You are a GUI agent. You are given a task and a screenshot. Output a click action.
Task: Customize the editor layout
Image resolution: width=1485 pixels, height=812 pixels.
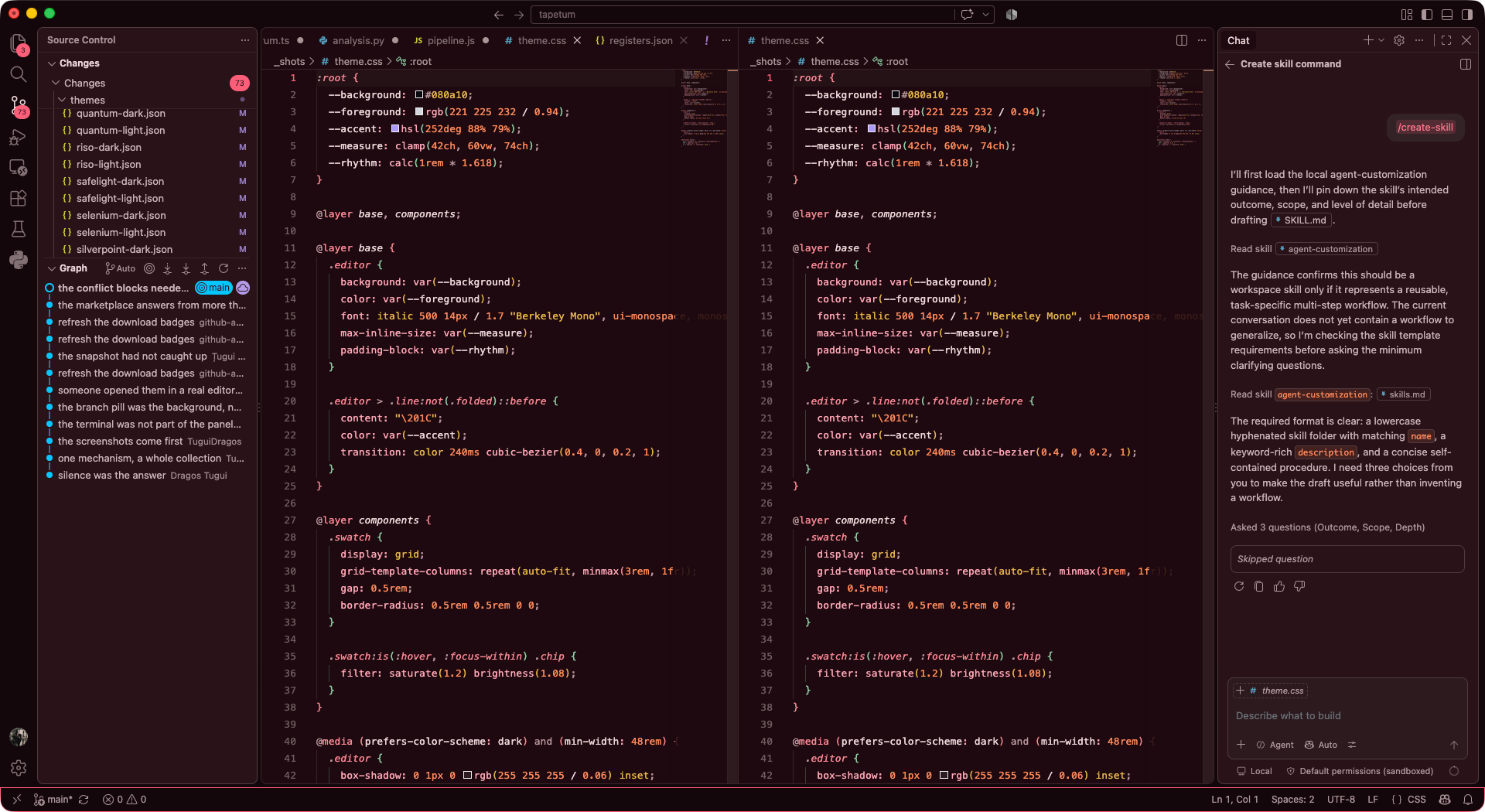(1407, 15)
